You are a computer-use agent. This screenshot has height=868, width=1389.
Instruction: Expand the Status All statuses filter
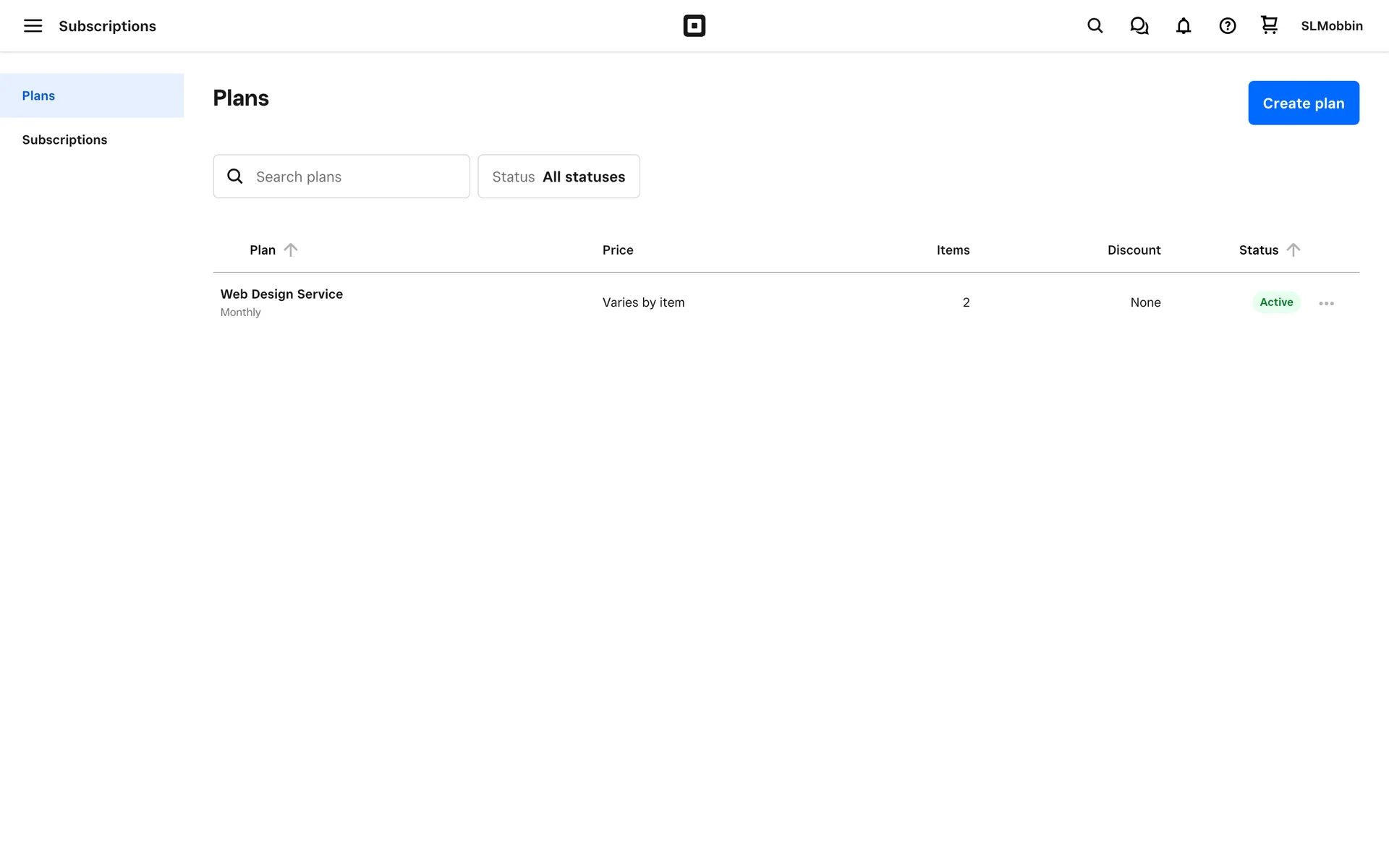558,176
